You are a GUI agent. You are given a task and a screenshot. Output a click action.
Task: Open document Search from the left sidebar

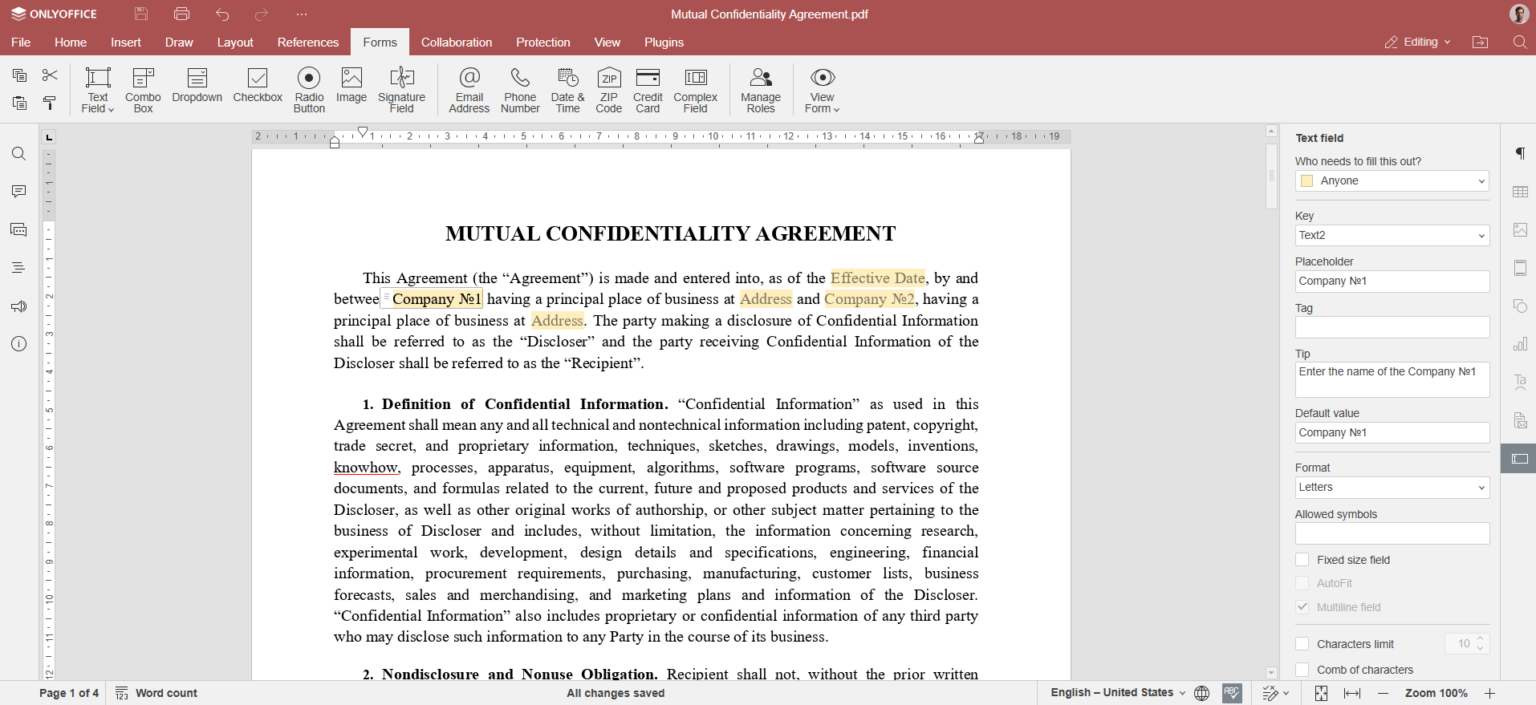click(18, 153)
